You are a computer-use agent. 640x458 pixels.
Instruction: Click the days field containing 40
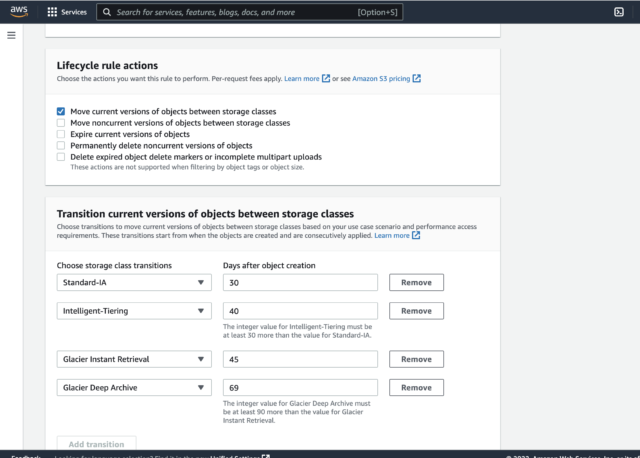(x=300, y=311)
